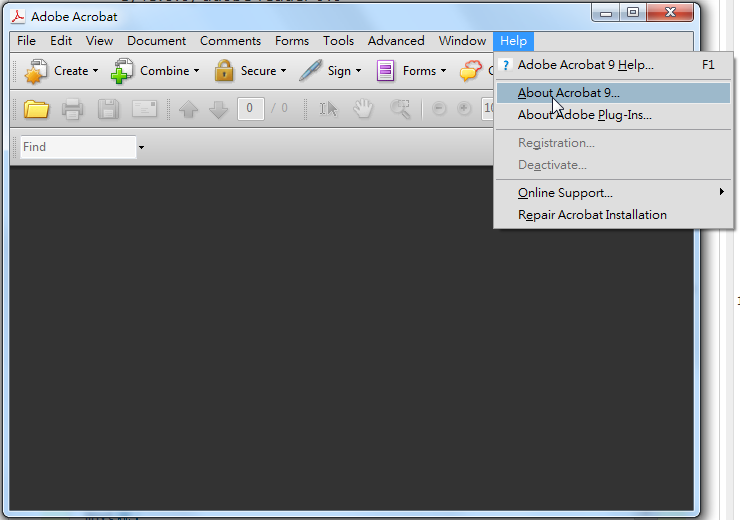
Task: Open the Edit menu
Action: [61, 41]
